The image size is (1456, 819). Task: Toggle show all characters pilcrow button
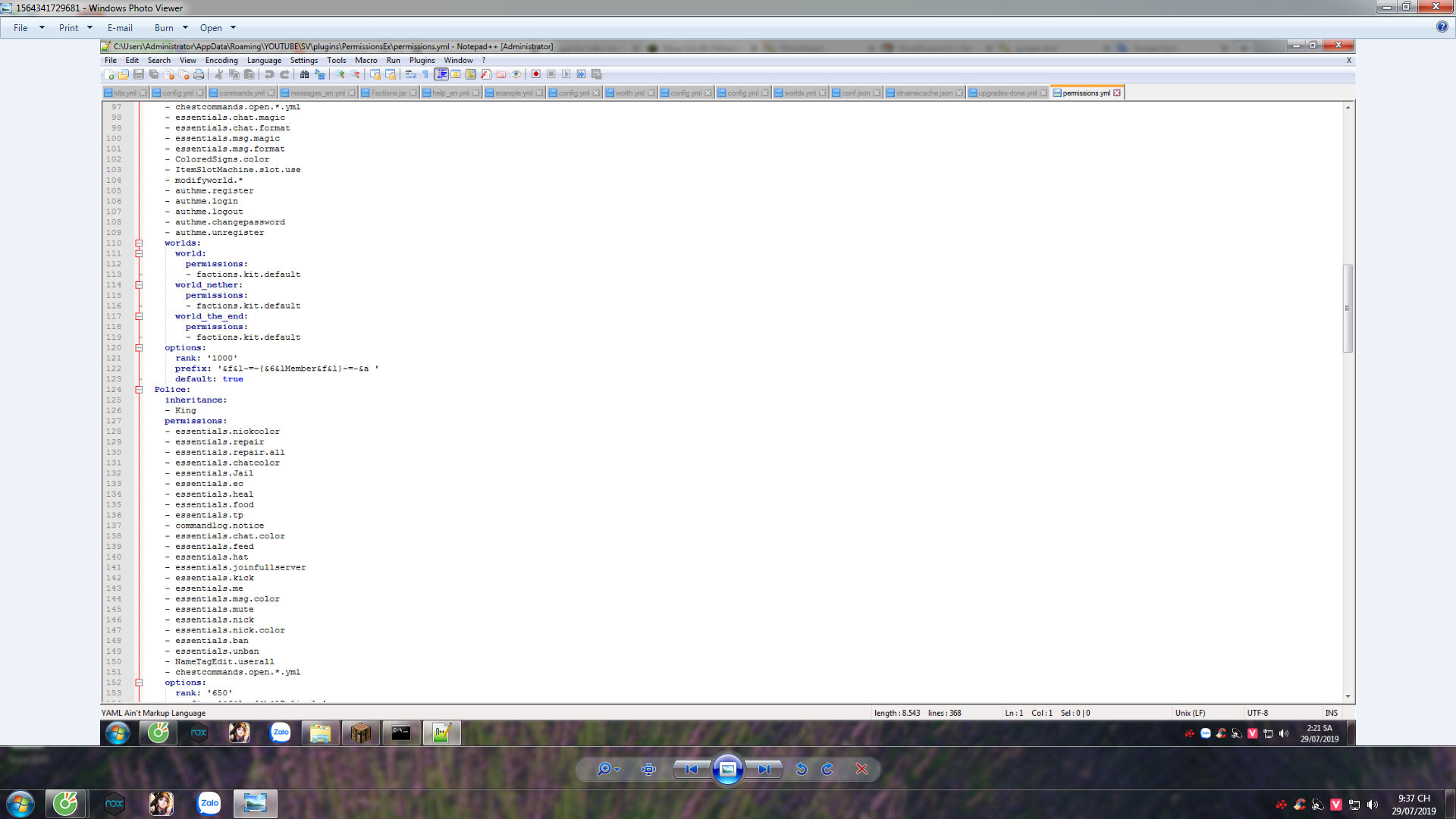tap(425, 74)
